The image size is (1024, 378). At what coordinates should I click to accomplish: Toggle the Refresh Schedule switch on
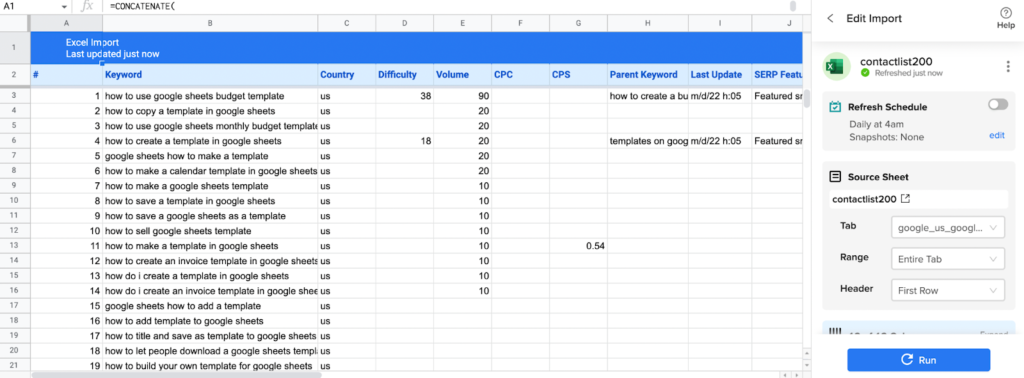click(997, 104)
